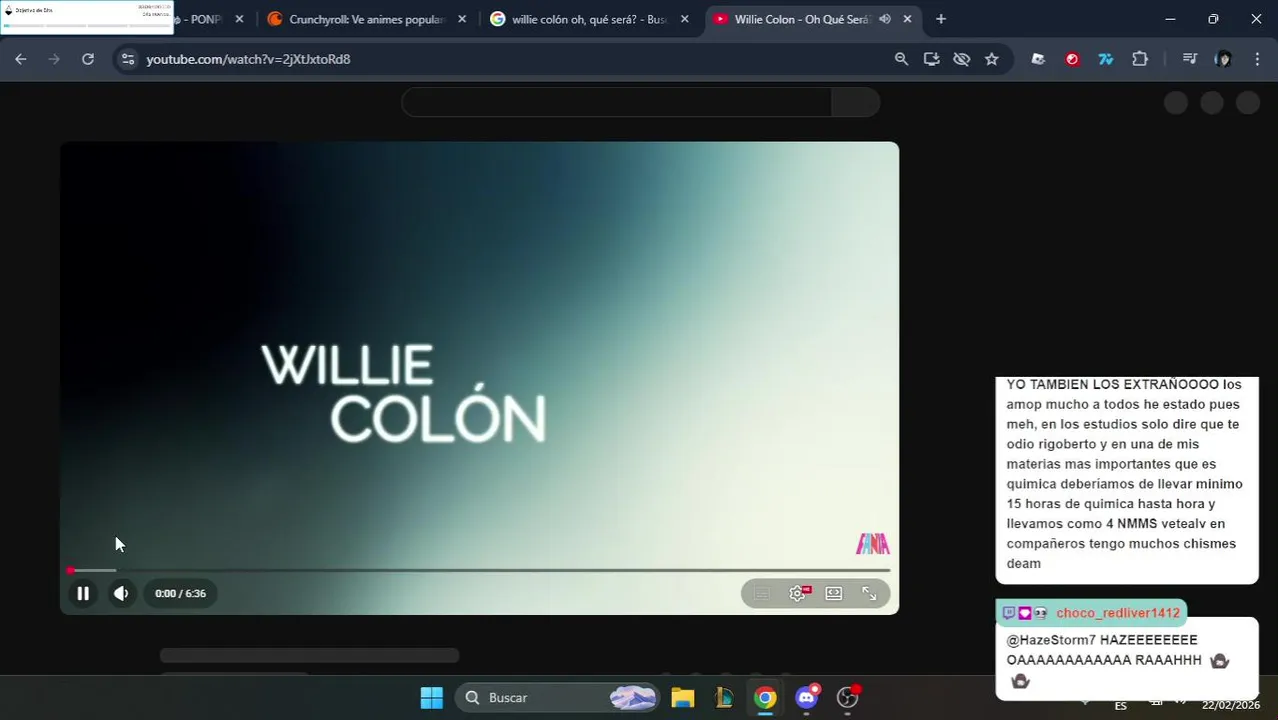
Task: Open the Extensions puzzle menu
Action: (1140, 59)
